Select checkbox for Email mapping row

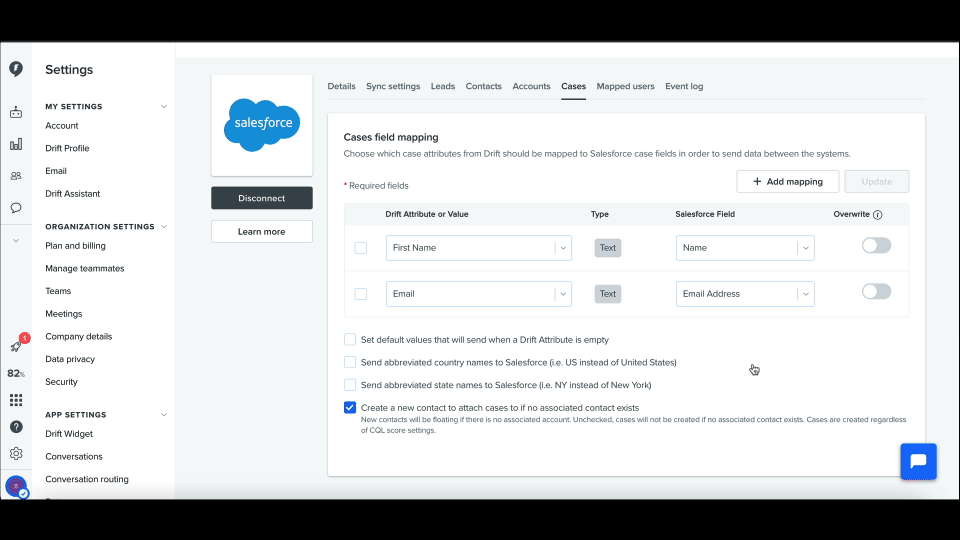[361, 294]
